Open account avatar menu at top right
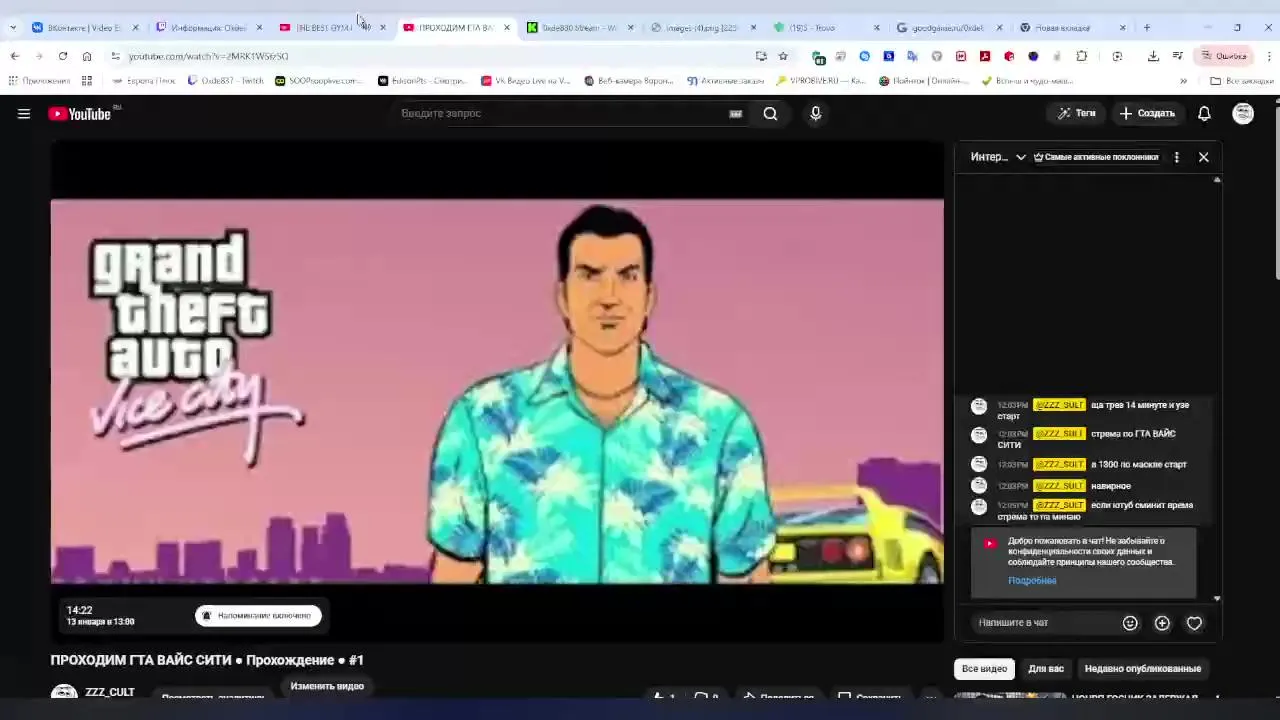 1243,114
